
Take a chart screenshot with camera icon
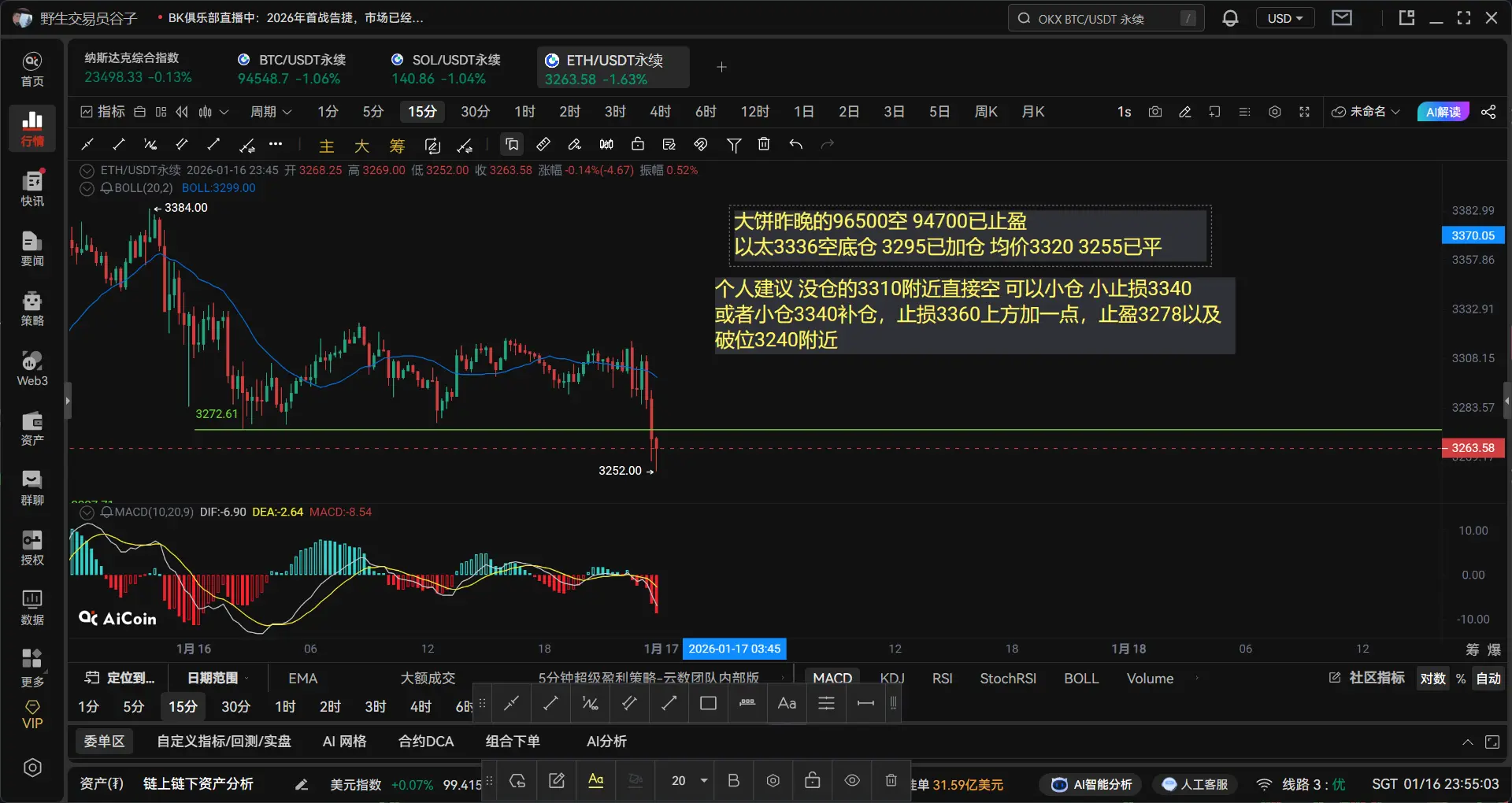(x=1155, y=112)
